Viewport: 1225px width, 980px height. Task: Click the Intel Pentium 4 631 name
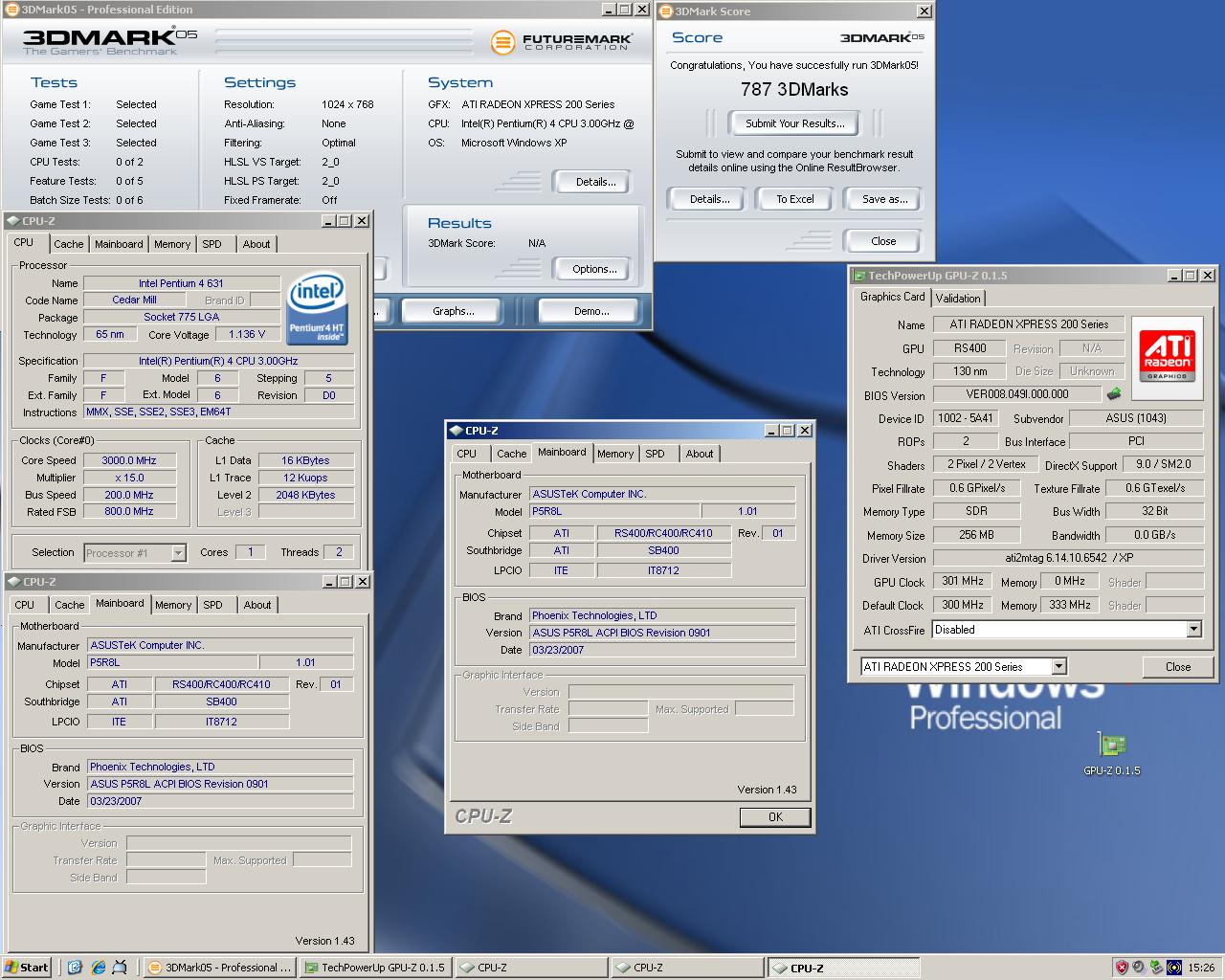tap(181, 283)
